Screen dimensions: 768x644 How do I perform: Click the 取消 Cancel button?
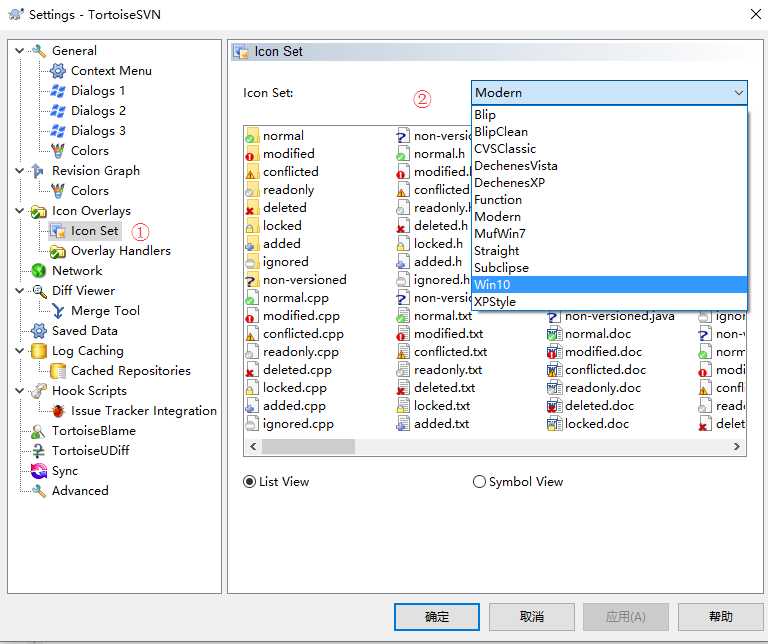point(531,617)
